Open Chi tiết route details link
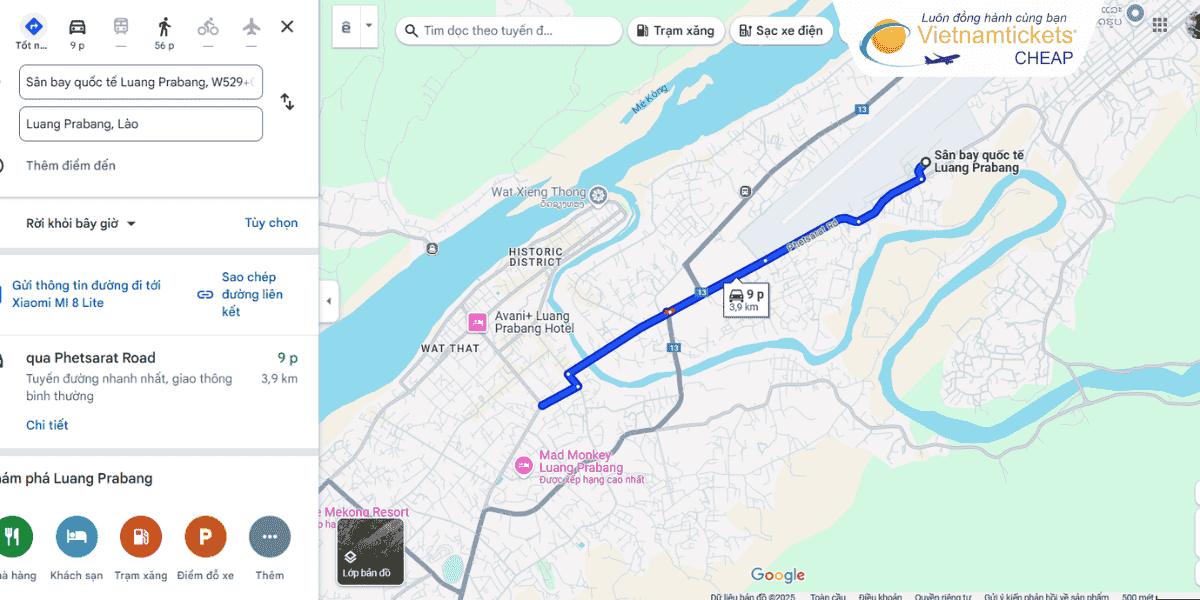 click(47, 425)
